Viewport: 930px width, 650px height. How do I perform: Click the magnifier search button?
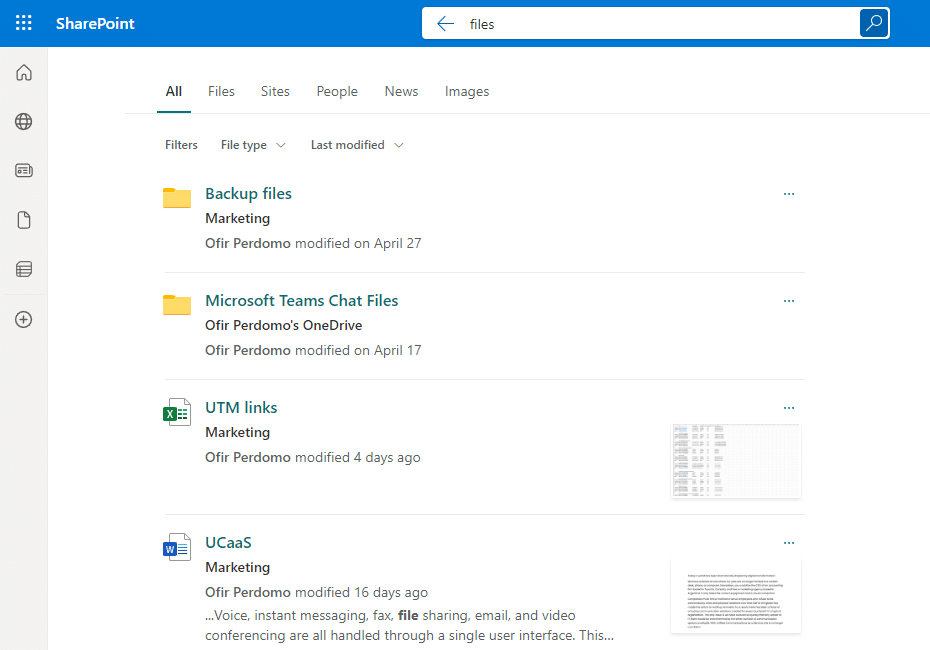tap(874, 23)
